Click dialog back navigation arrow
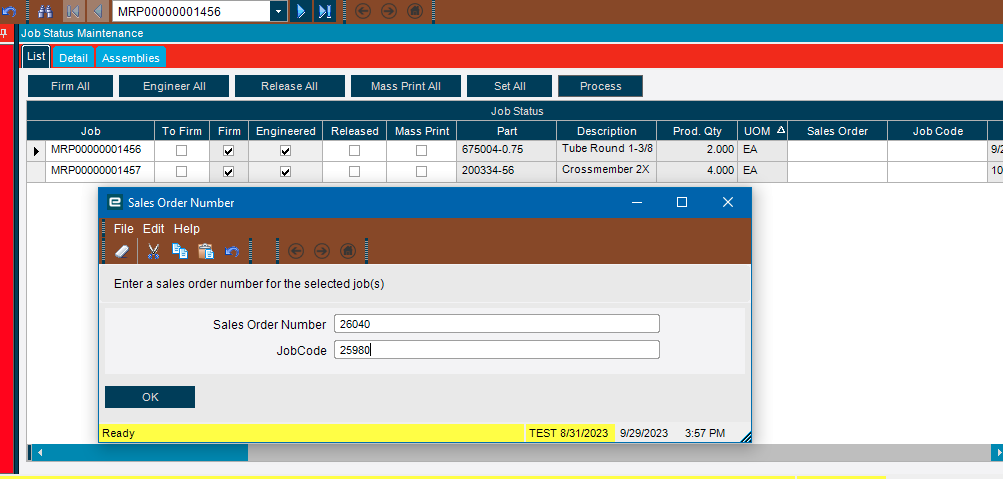 click(296, 251)
